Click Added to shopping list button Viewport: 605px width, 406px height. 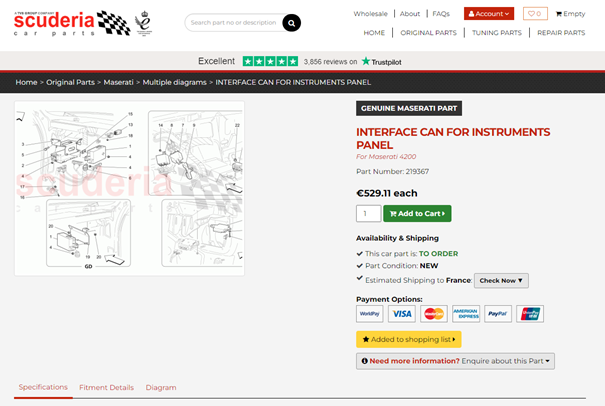click(x=409, y=340)
